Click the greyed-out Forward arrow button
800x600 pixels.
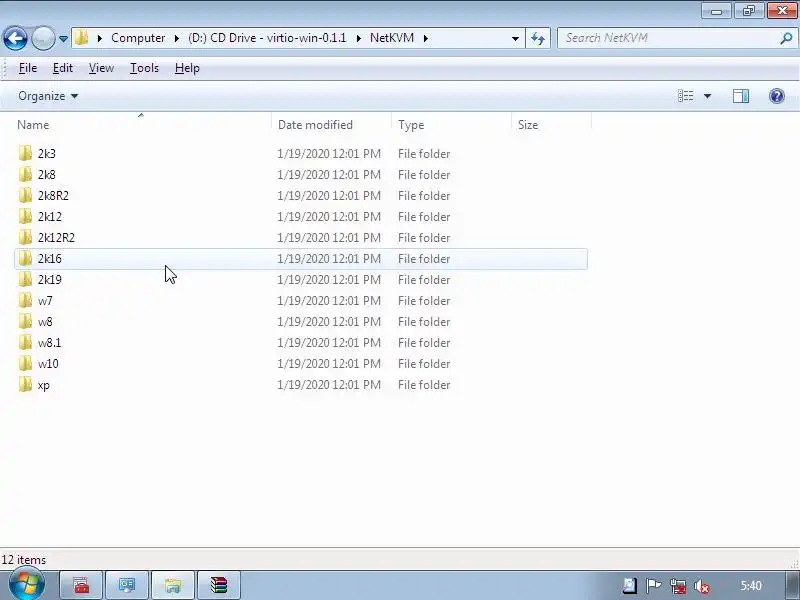(43, 38)
